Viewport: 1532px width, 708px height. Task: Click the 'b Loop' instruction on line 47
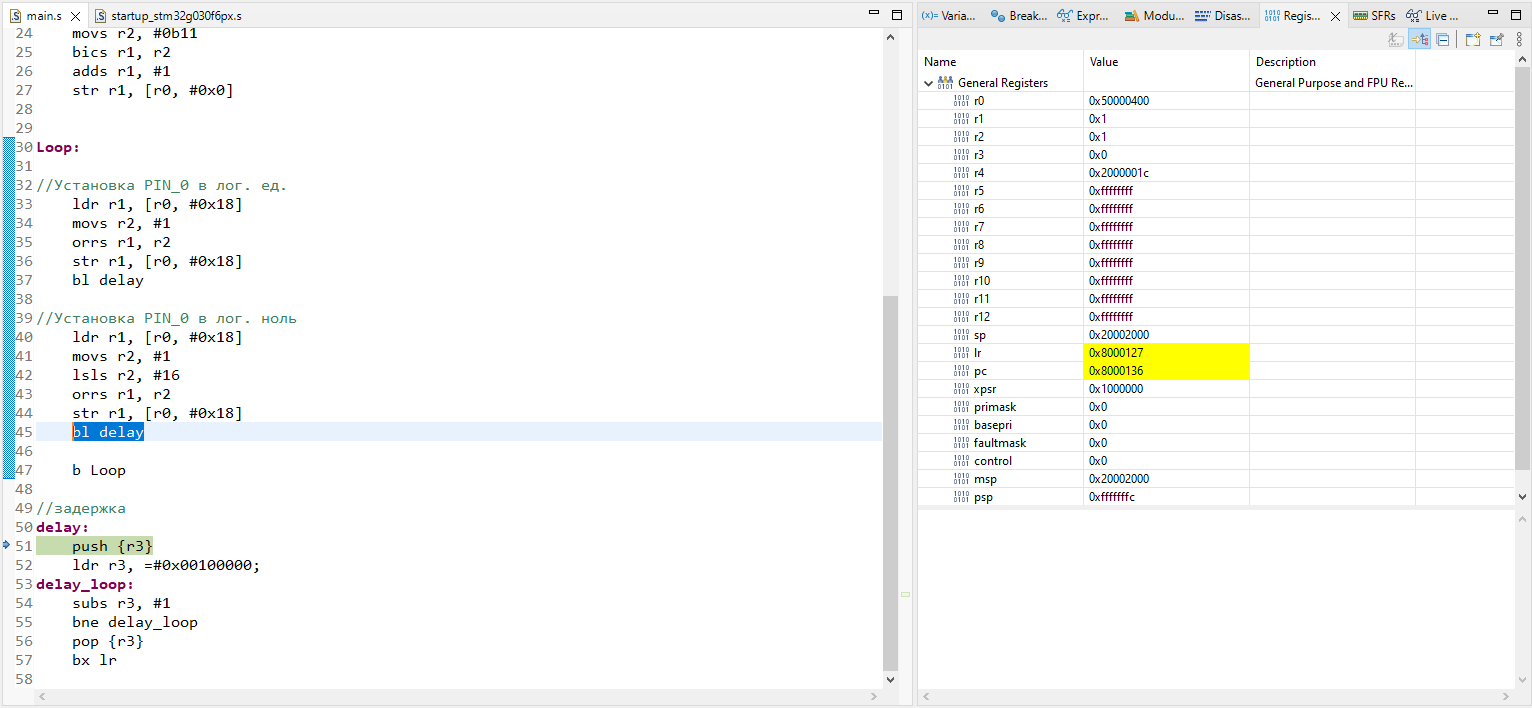(x=99, y=470)
